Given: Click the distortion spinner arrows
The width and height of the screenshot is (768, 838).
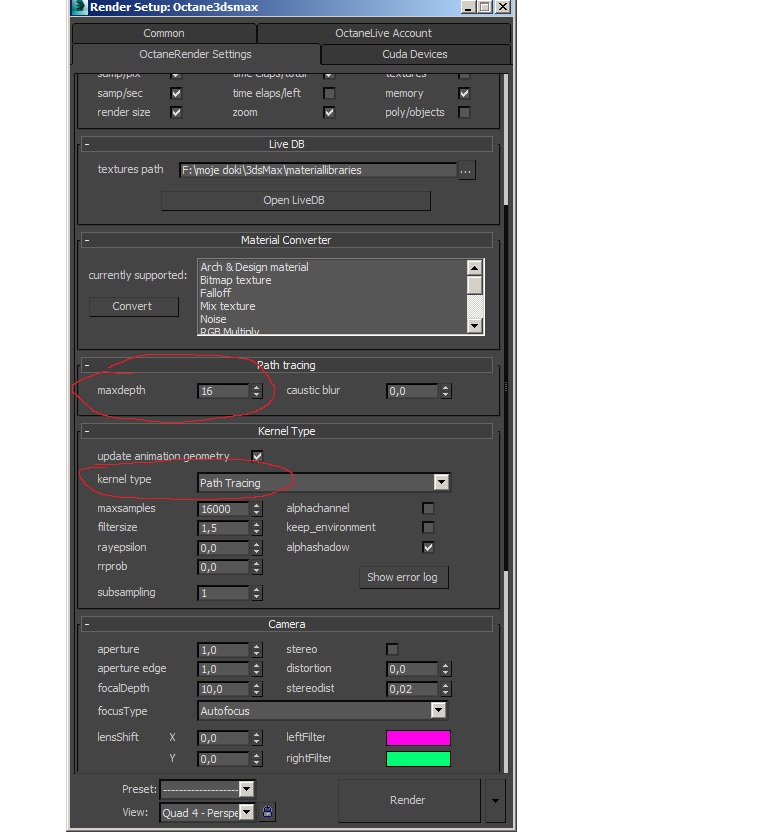Looking at the screenshot, I should point(446,669).
